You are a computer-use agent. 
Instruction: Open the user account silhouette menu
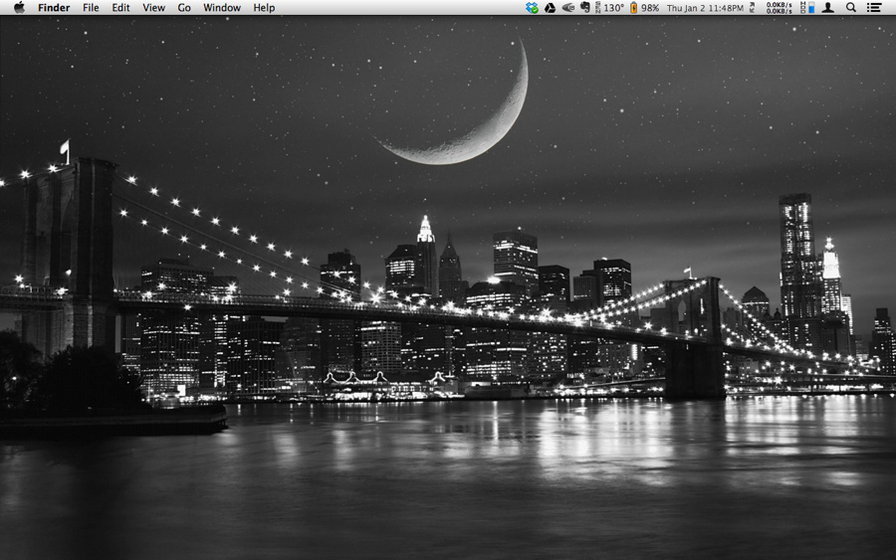pyautogui.click(x=828, y=7)
